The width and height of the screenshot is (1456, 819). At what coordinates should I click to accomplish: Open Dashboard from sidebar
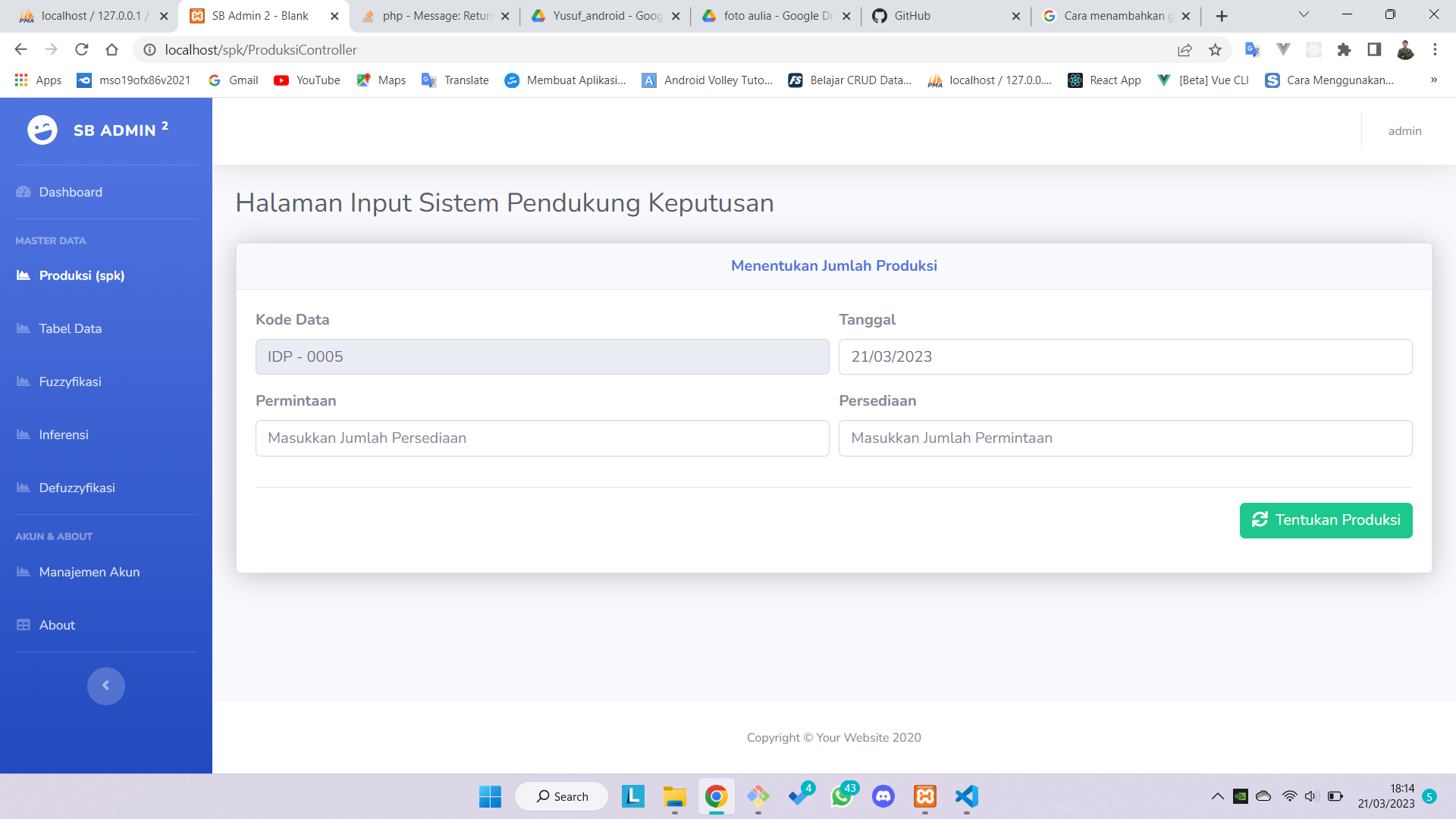tap(71, 193)
